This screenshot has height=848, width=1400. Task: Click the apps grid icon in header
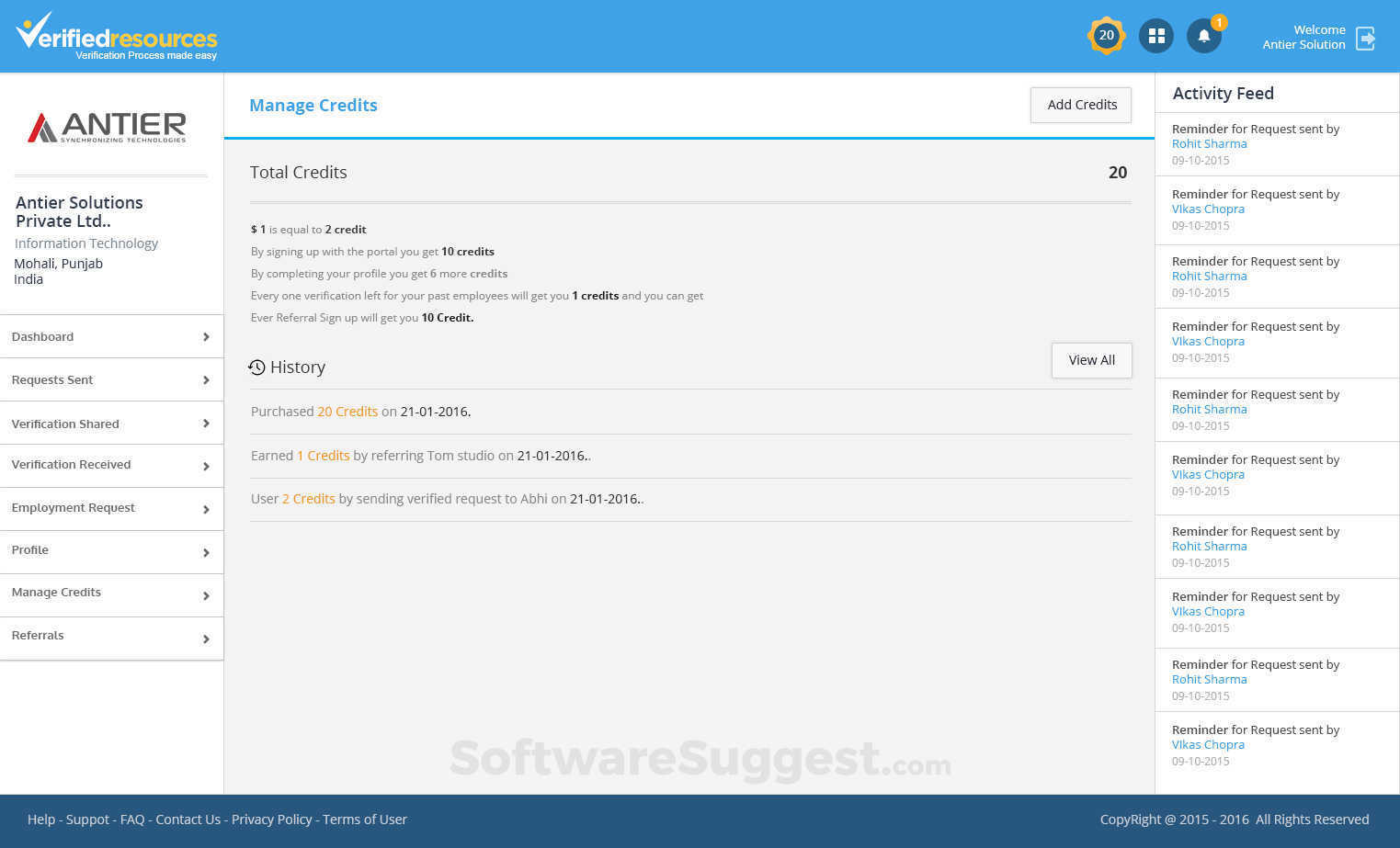[x=1156, y=35]
